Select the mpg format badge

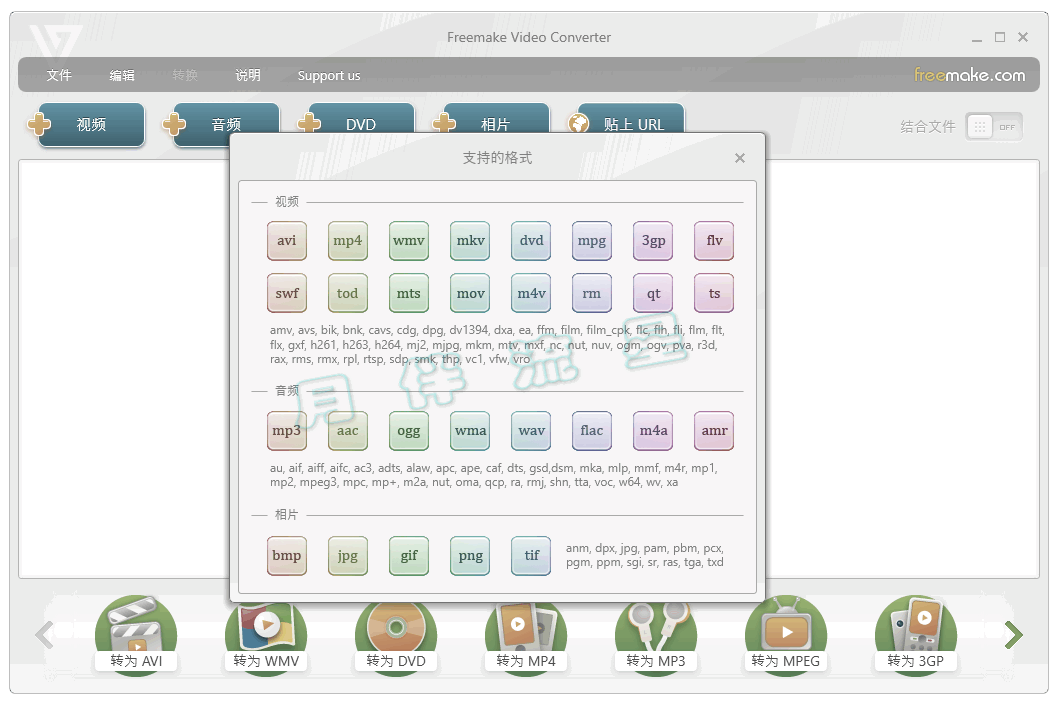click(x=592, y=240)
